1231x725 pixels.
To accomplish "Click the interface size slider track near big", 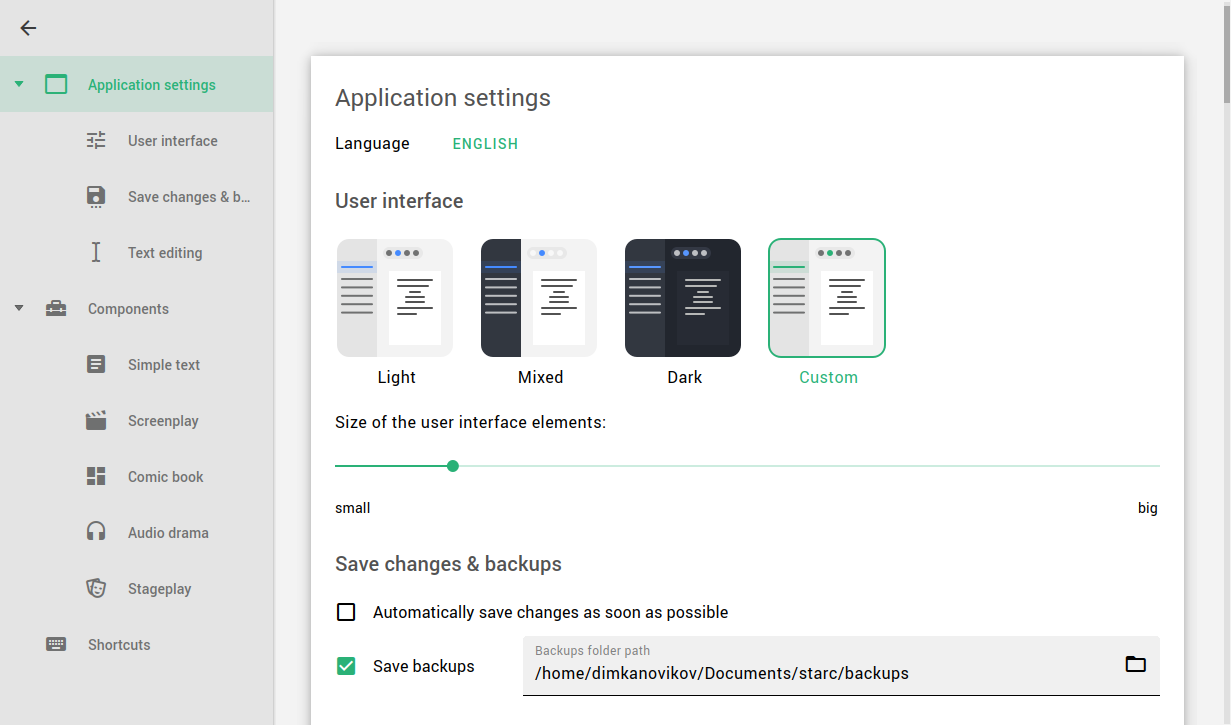I will click(1130, 466).
